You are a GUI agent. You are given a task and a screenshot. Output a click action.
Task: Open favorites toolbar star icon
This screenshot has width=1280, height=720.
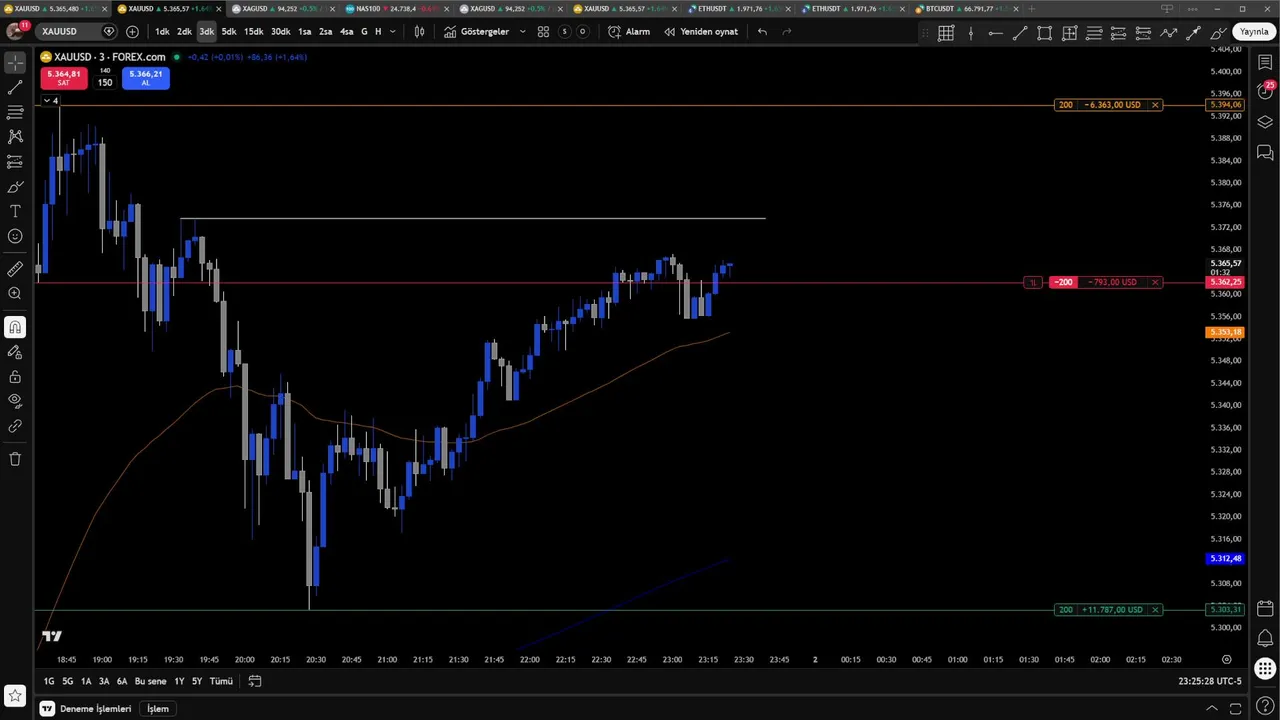tap(15, 695)
